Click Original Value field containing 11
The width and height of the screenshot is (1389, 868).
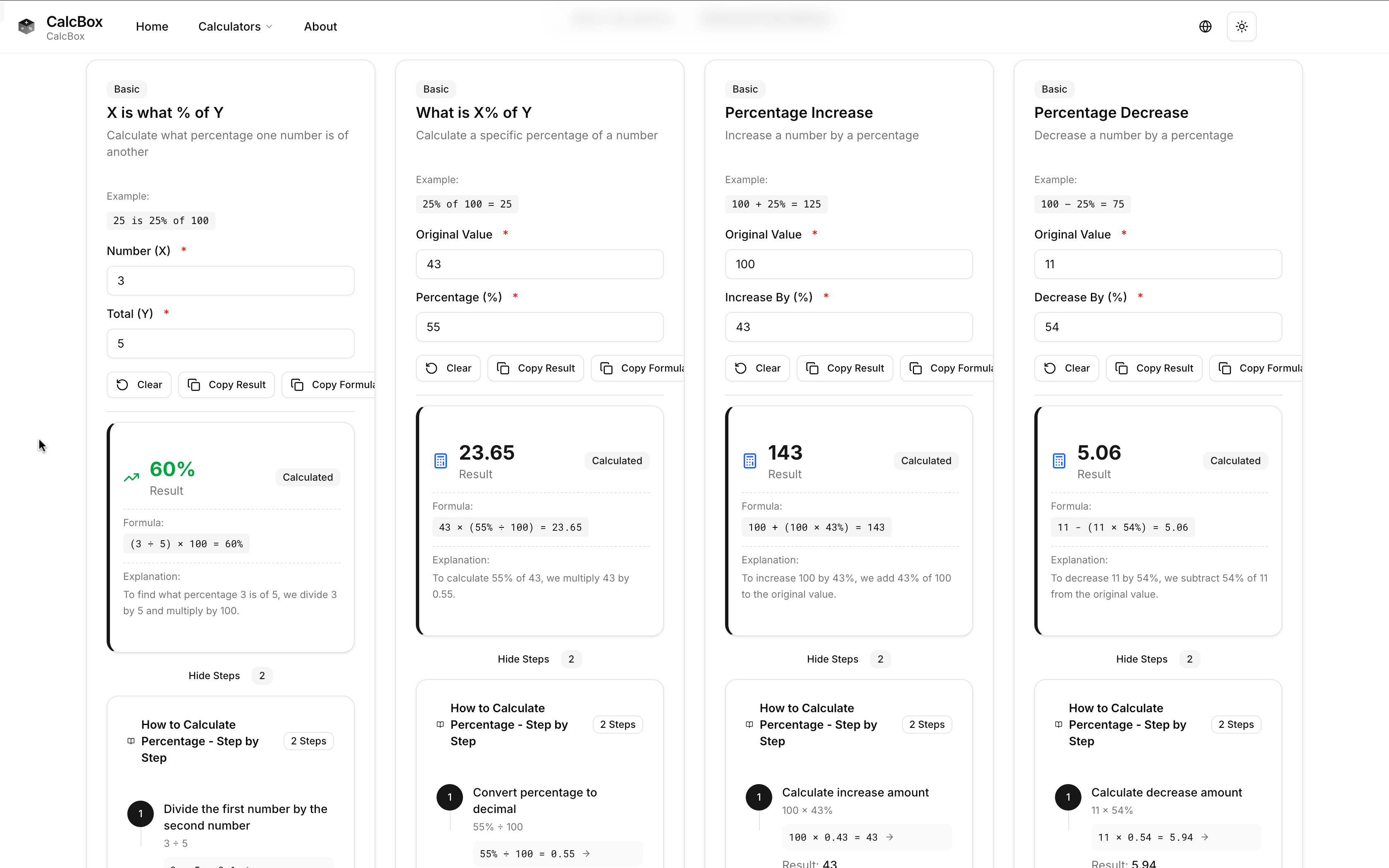(x=1158, y=264)
